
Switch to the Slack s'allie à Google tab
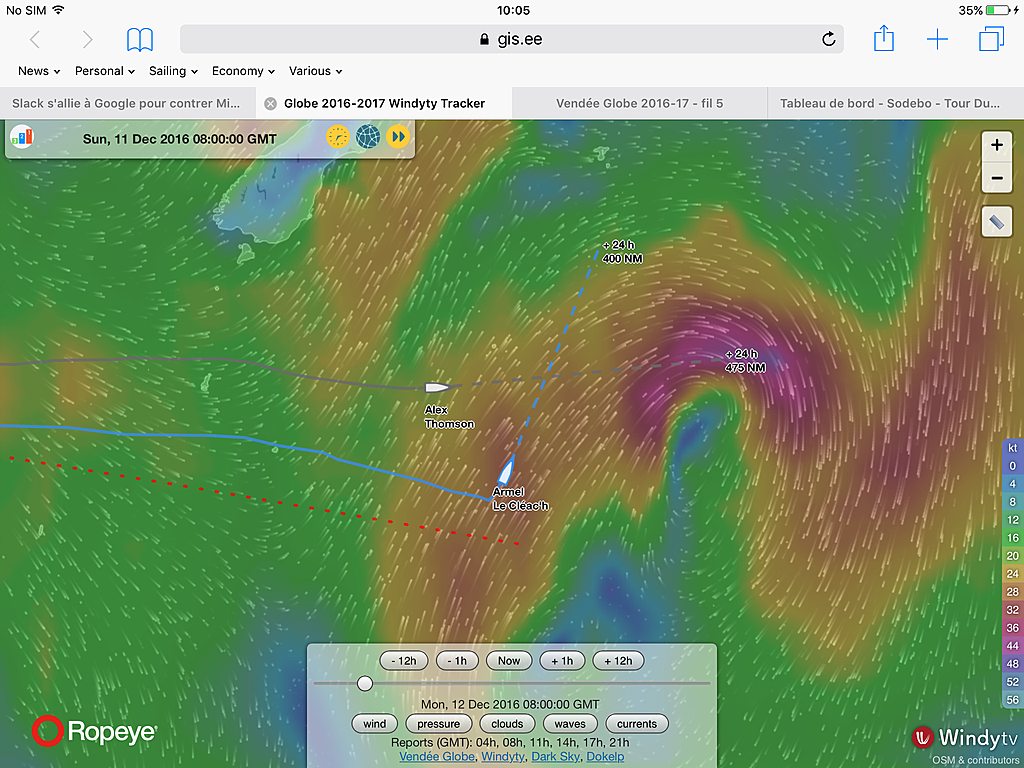(127, 103)
